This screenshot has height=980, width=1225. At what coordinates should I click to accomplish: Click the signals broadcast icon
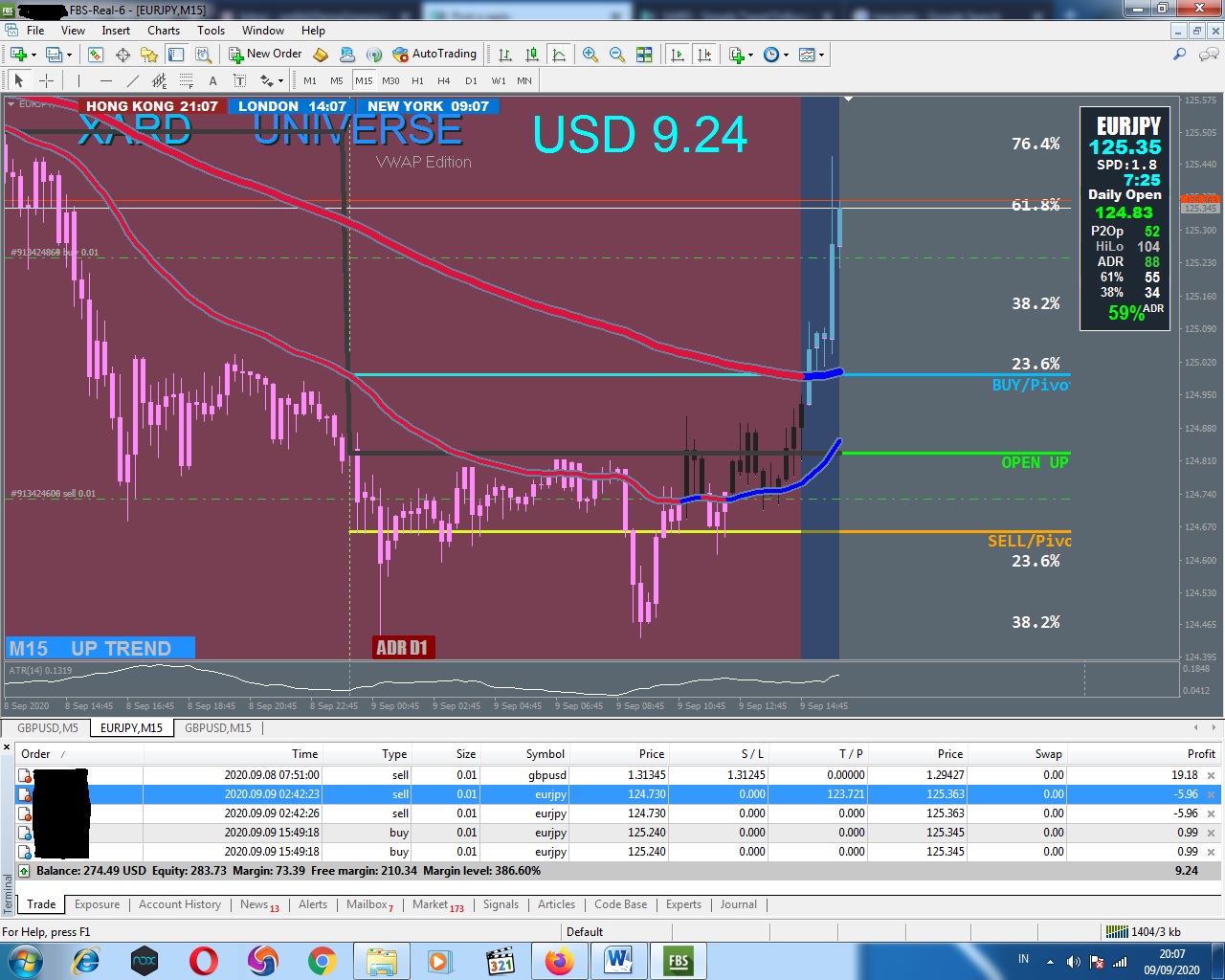(x=374, y=55)
